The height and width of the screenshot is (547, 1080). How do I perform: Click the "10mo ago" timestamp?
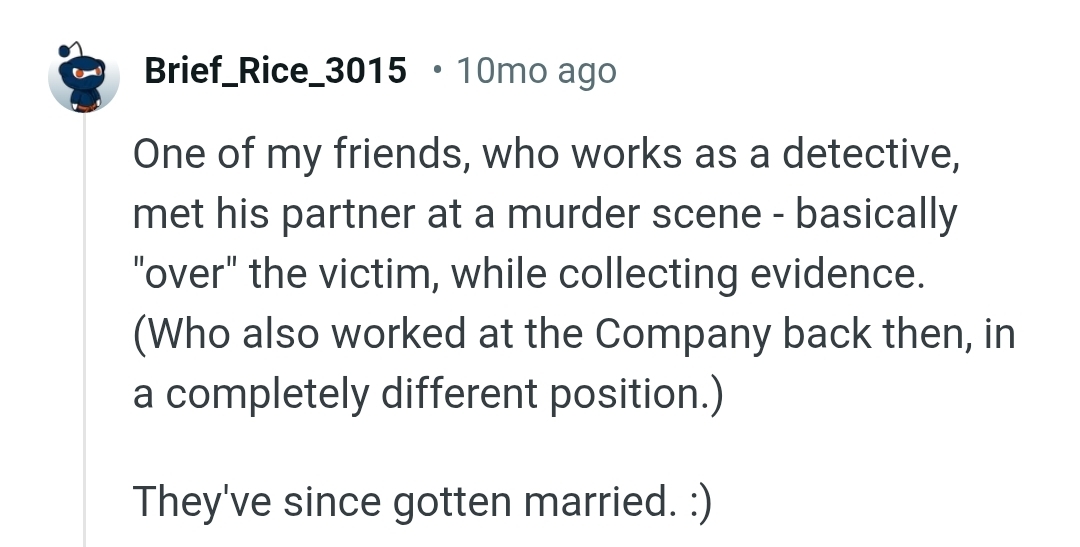pyautogui.click(x=536, y=71)
